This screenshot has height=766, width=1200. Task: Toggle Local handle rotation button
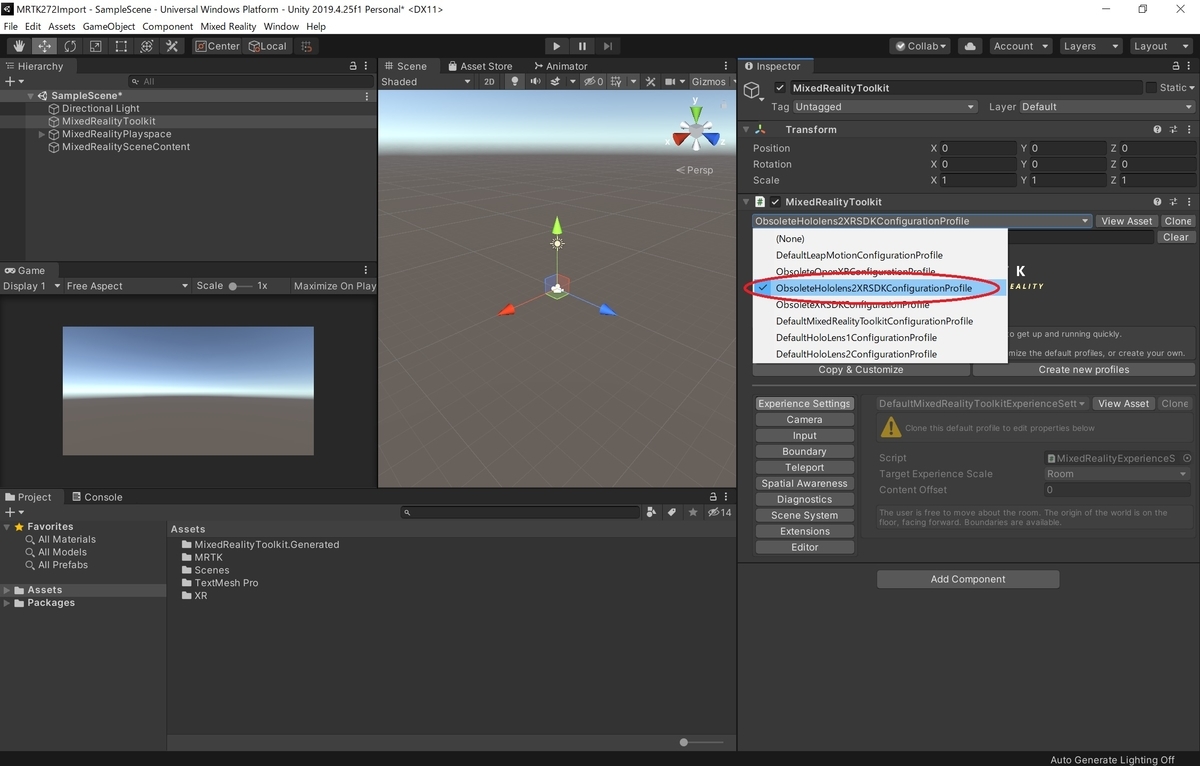(x=267, y=46)
